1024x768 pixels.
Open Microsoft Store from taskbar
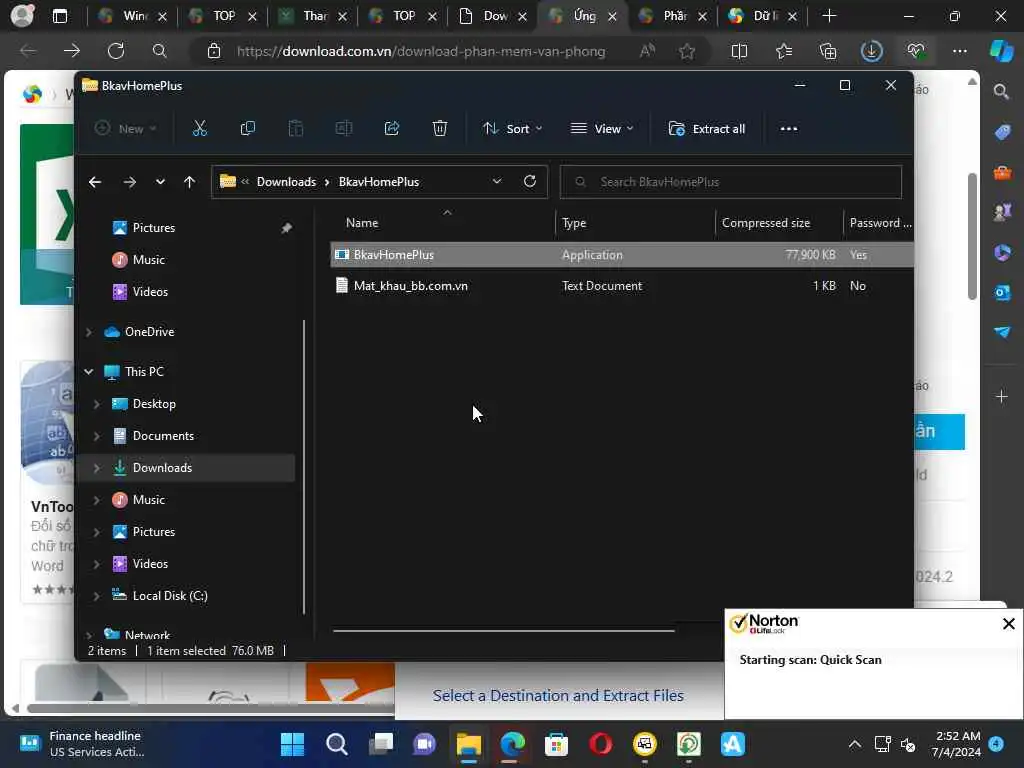[556, 744]
